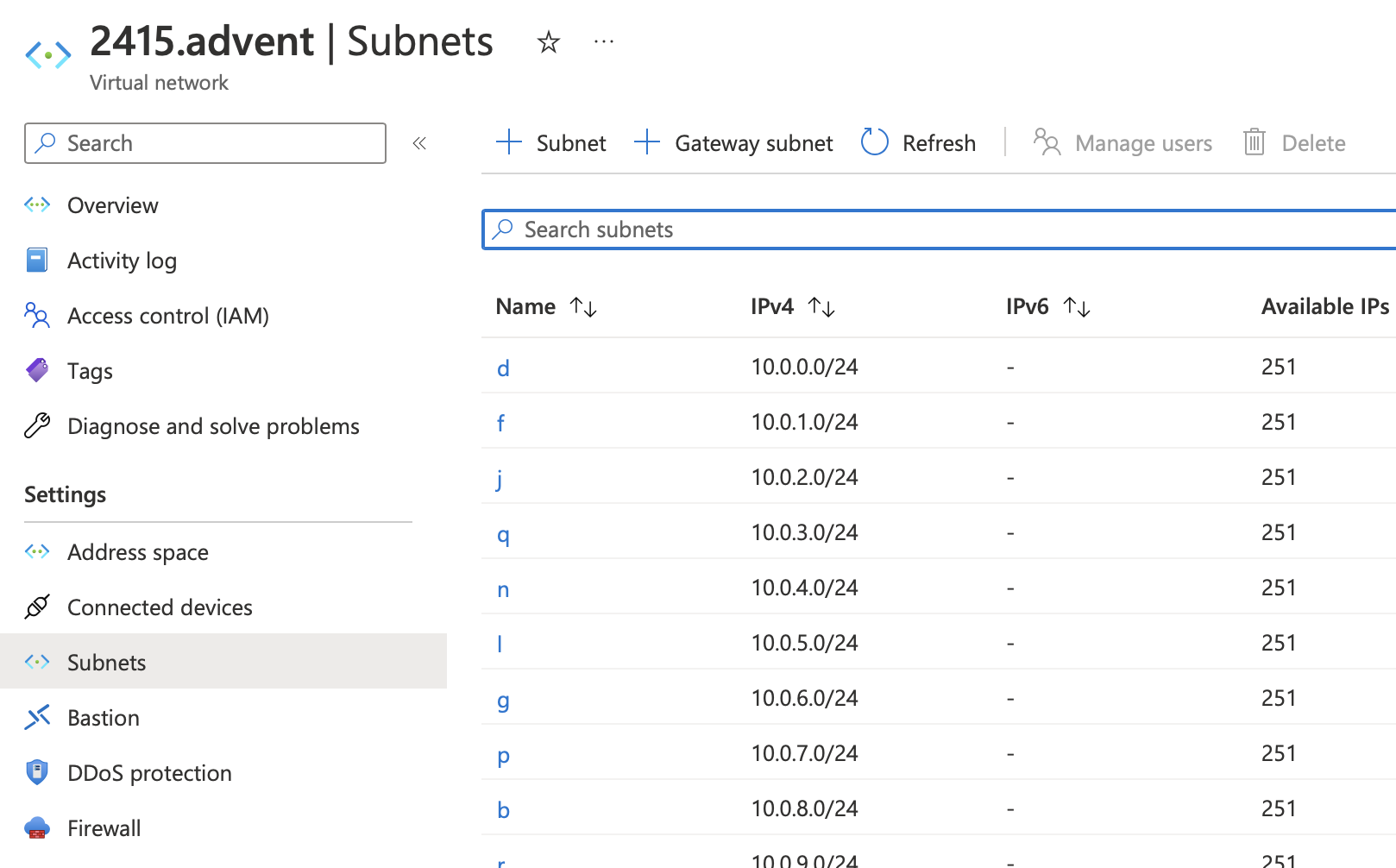The image size is (1396, 868).
Task: Click the Refresh icon
Action: pyautogui.click(x=875, y=142)
